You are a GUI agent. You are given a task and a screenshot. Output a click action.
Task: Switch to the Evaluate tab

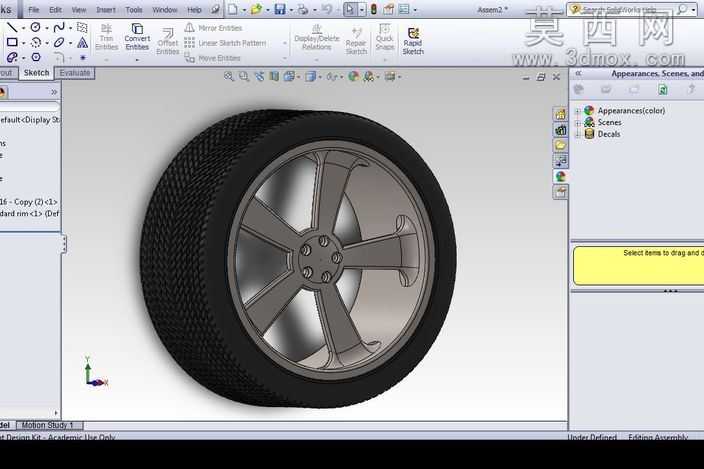[75, 73]
